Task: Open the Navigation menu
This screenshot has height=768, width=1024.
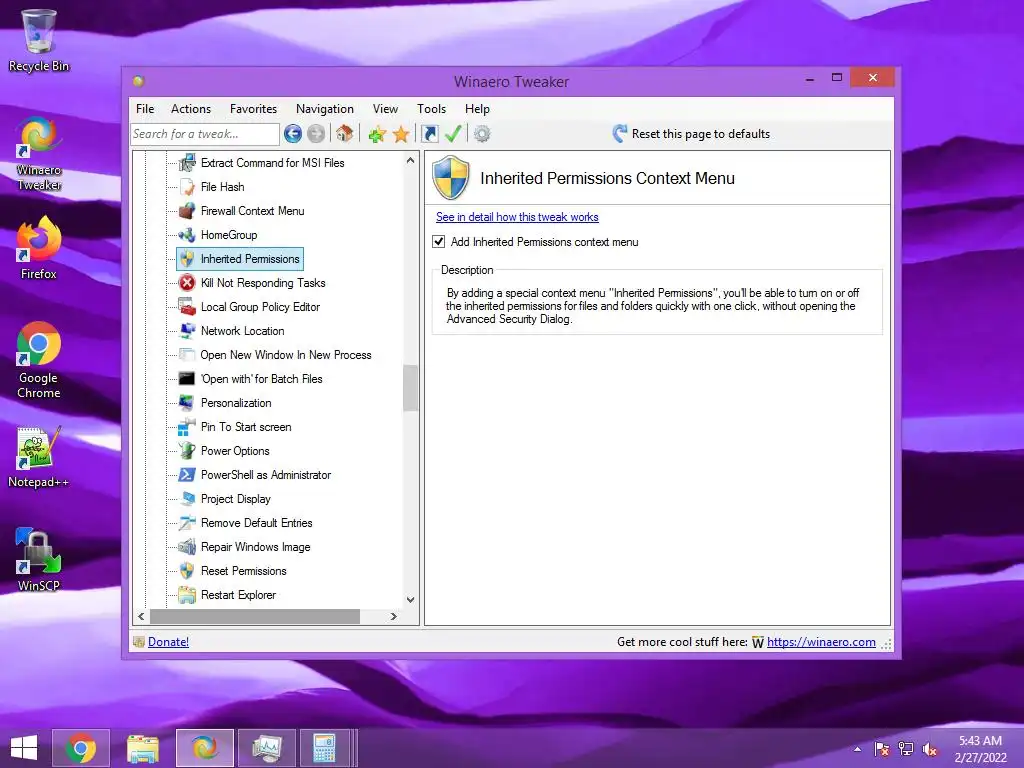Action: click(325, 109)
